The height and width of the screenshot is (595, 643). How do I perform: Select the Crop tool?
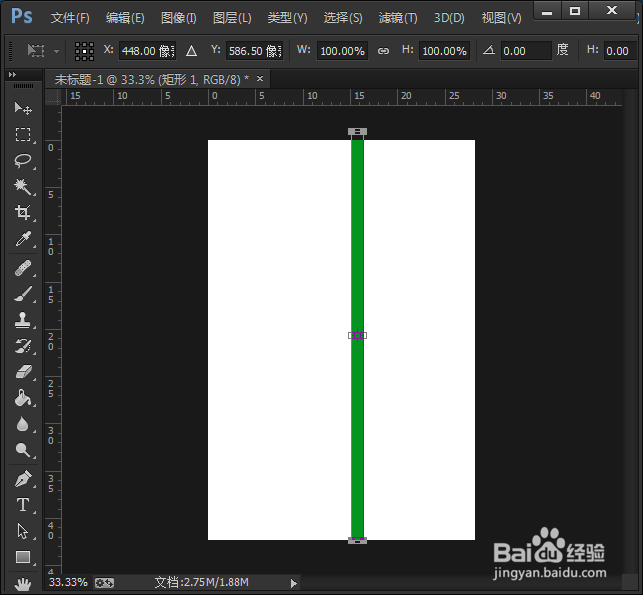click(23, 213)
